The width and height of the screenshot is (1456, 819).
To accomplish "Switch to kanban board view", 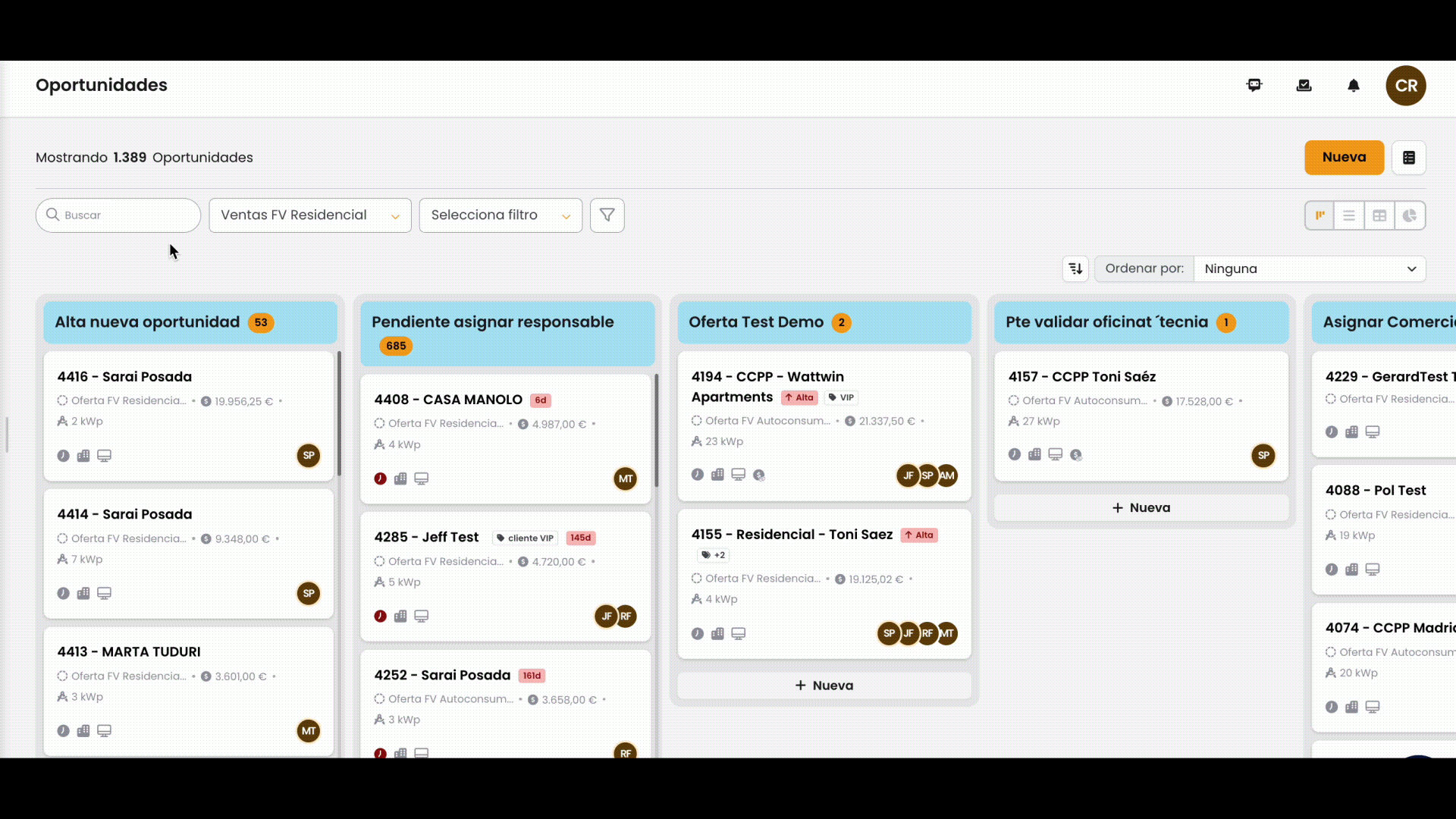I will 1319,215.
